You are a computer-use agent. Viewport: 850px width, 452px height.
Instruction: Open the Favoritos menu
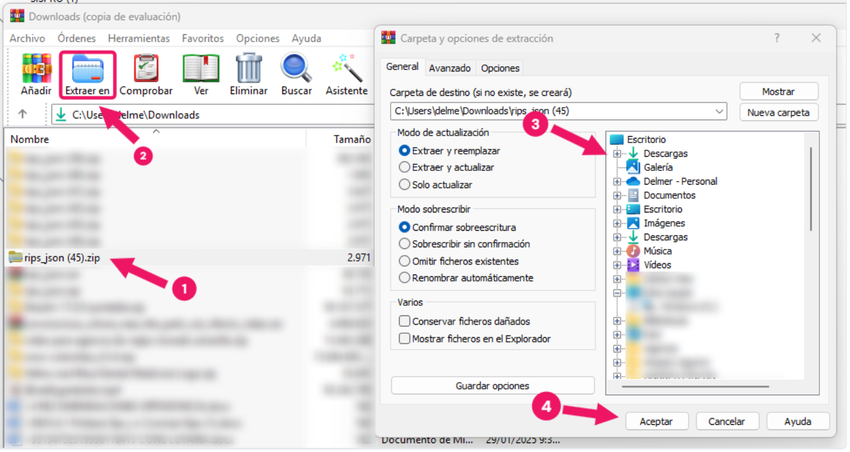[203, 38]
